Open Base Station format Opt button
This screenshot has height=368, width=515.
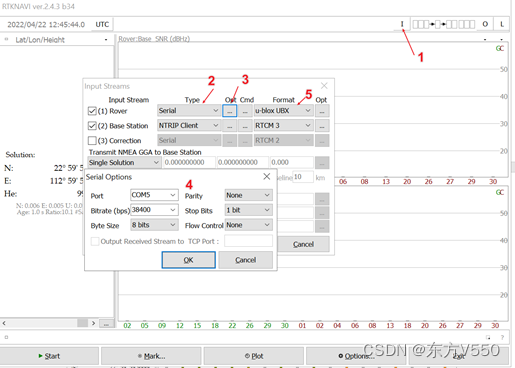[x=322, y=126]
